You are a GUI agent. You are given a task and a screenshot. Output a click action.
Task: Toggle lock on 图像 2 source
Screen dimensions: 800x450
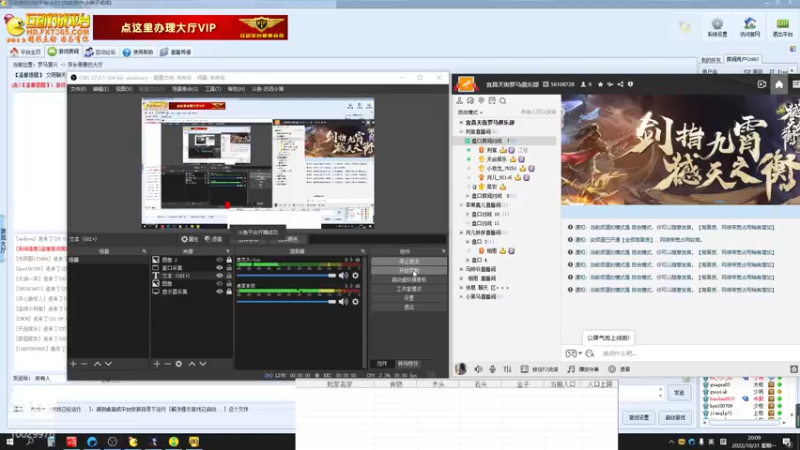tap(229, 260)
